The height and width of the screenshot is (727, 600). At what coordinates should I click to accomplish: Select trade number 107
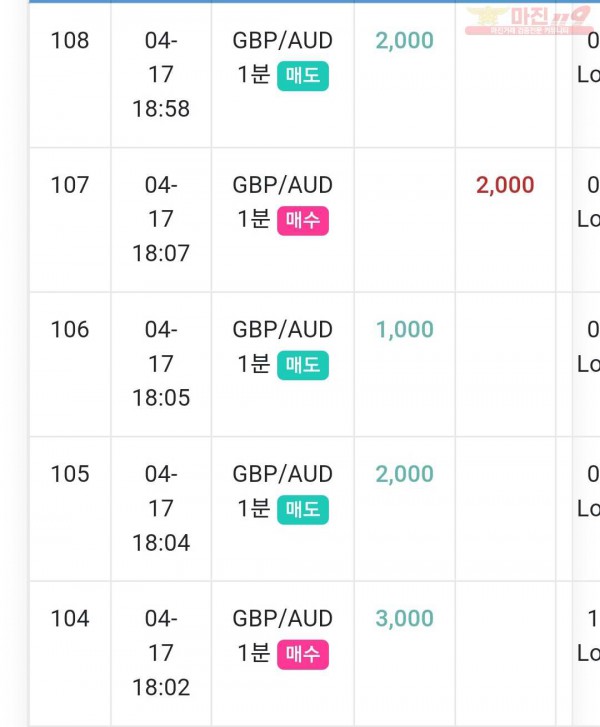click(x=70, y=185)
